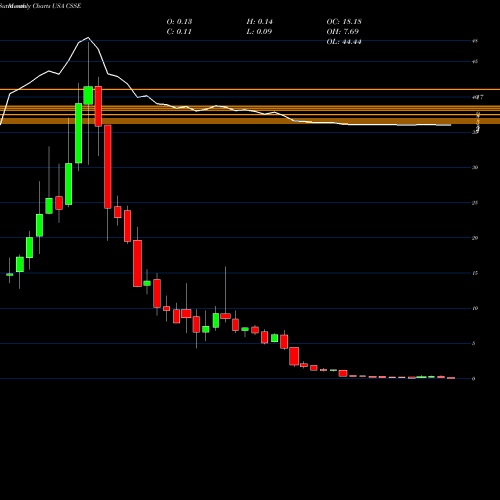Click the 'OC: 18.18' reading

344,21
